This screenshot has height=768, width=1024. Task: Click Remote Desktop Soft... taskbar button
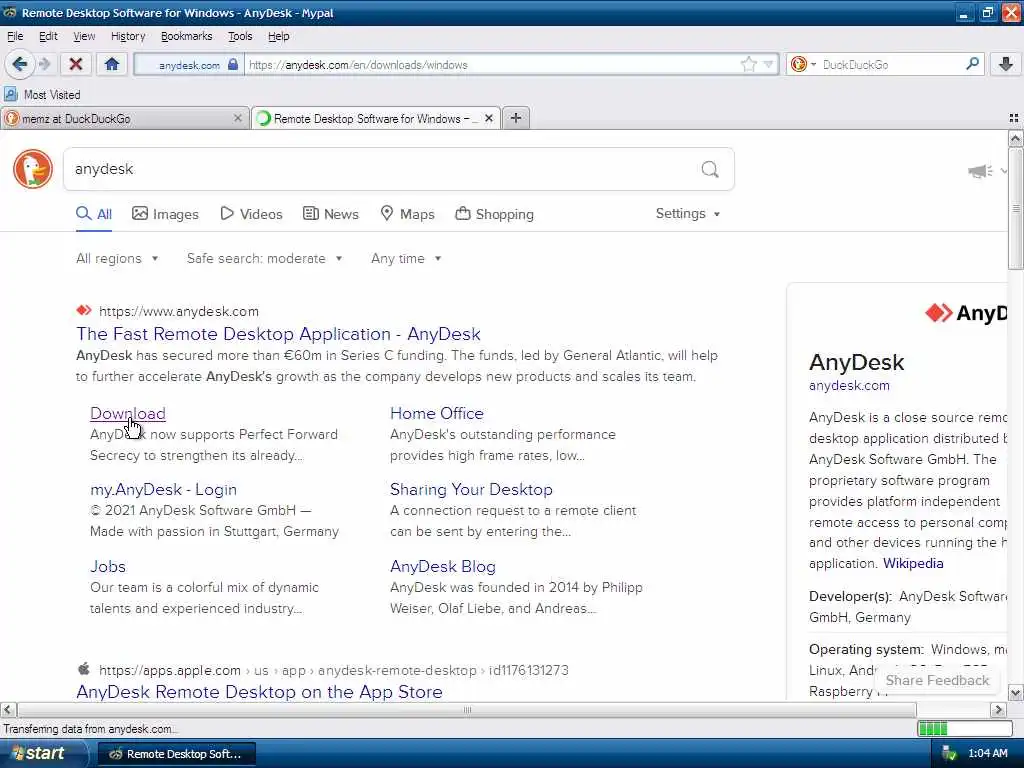(176, 754)
